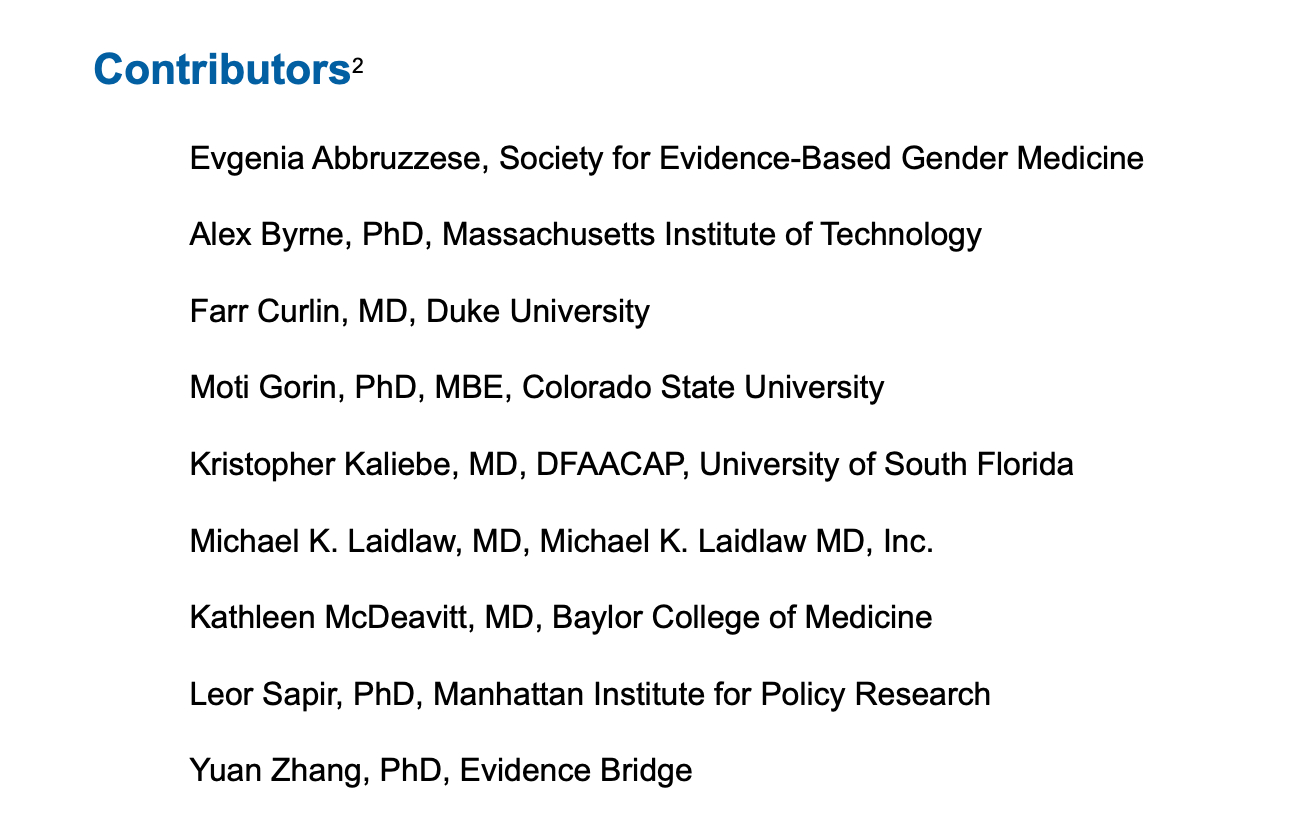Click University of South Florida affiliation

(x=886, y=464)
